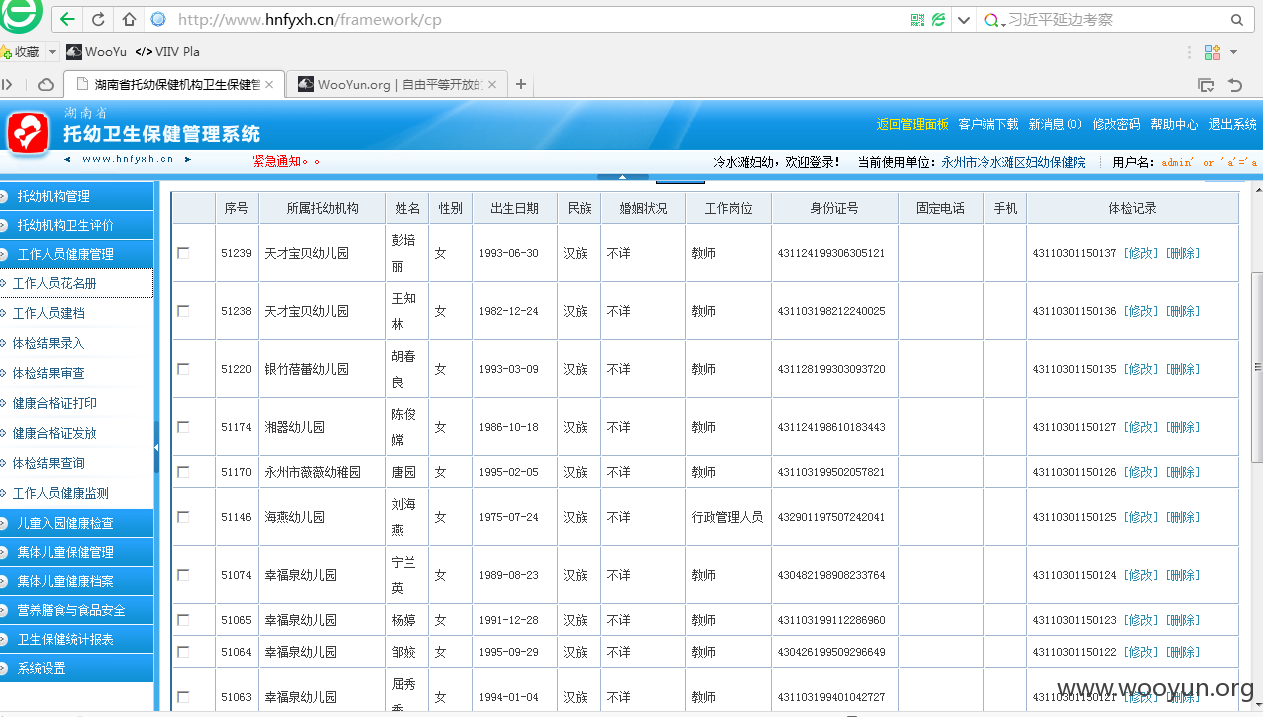Expand 托幼机构管理 menu section

77,196
